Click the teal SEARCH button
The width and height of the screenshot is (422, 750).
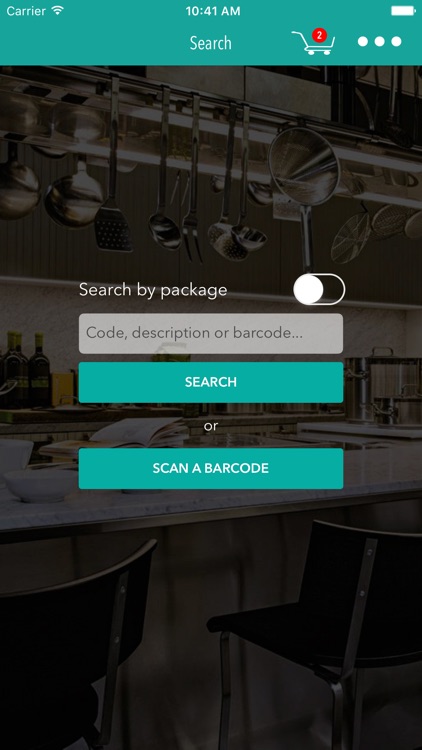(x=211, y=382)
